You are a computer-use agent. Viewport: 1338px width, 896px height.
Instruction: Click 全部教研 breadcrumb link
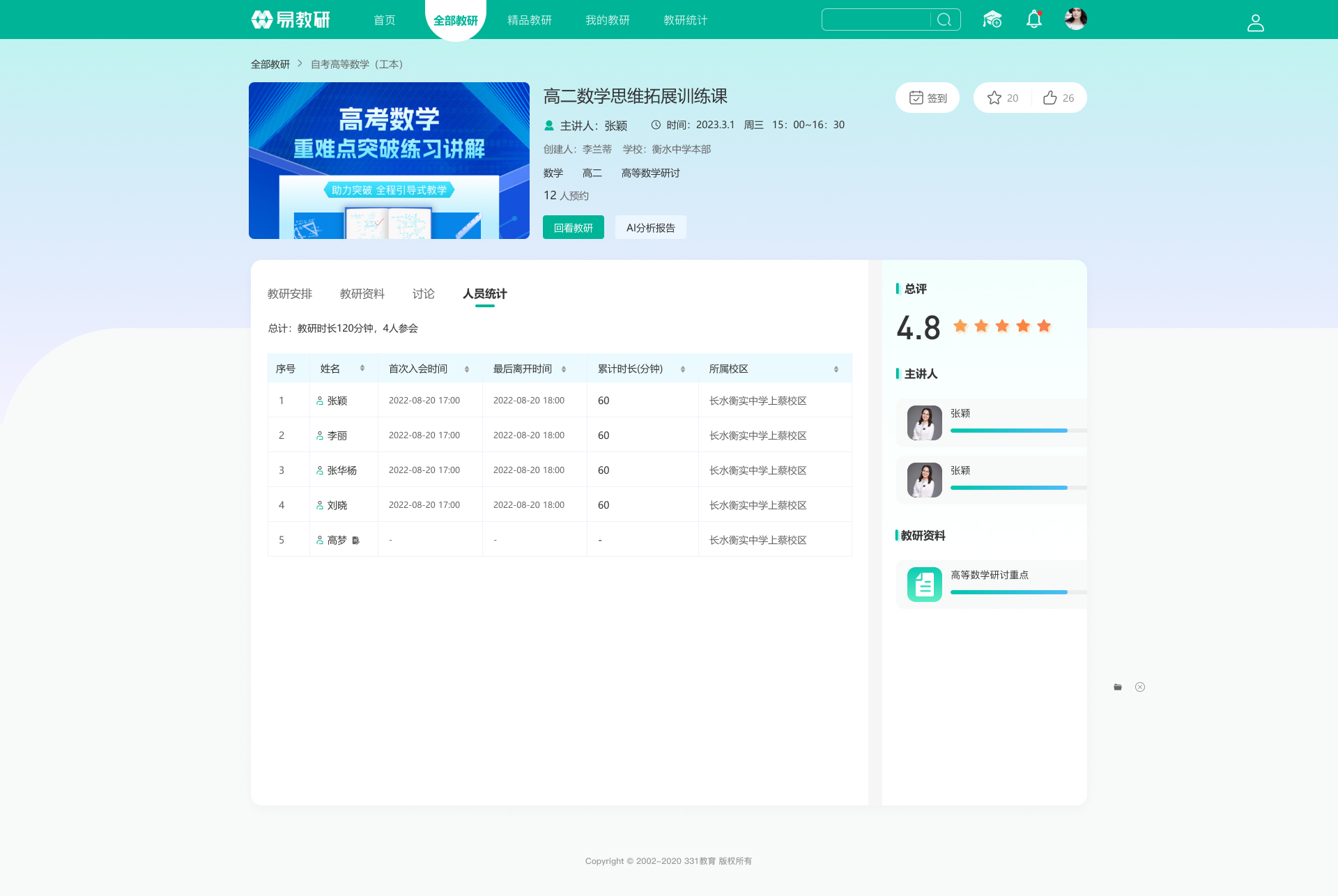click(270, 64)
